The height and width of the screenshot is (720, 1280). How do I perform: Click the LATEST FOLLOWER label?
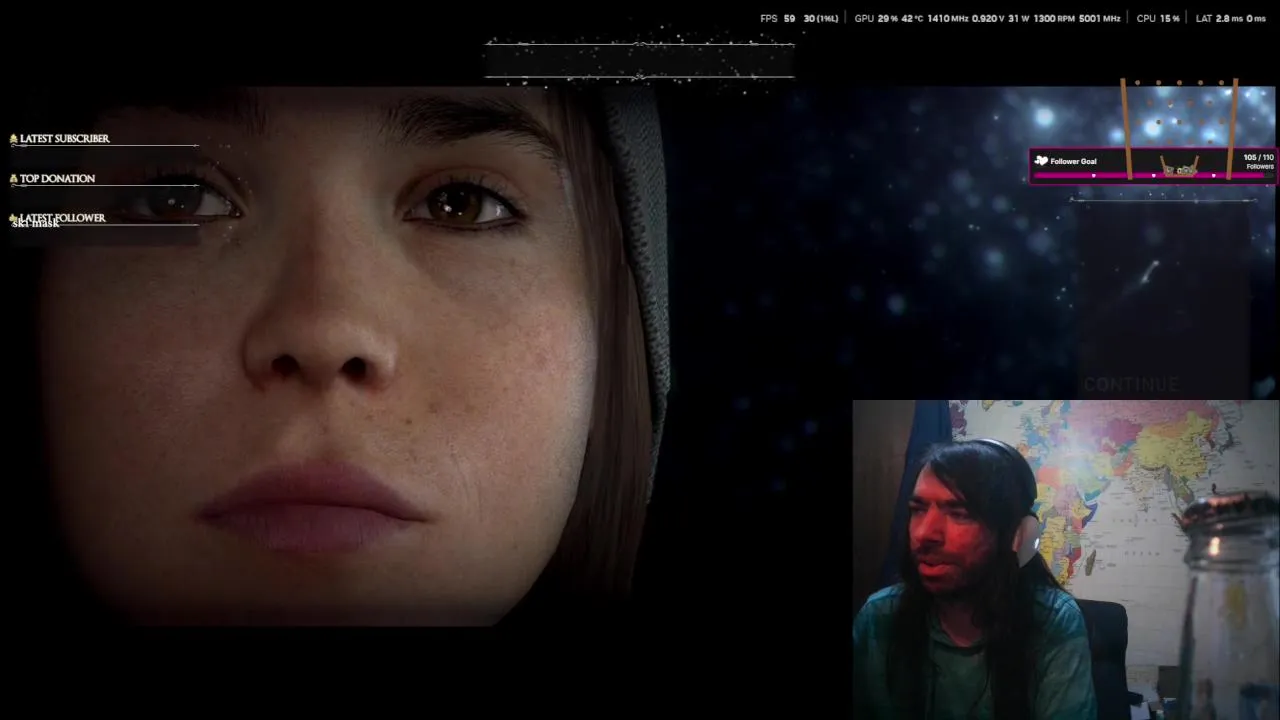pos(62,218)
